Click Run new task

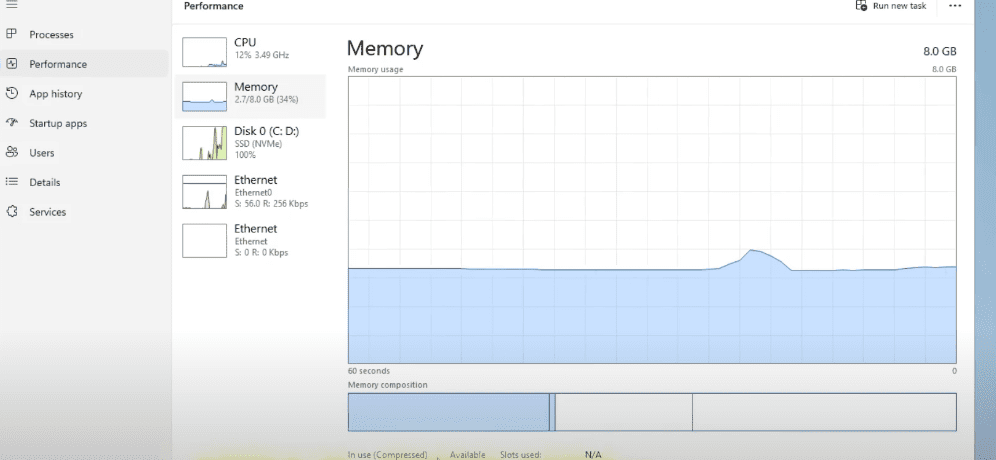(x=889, y=6)
